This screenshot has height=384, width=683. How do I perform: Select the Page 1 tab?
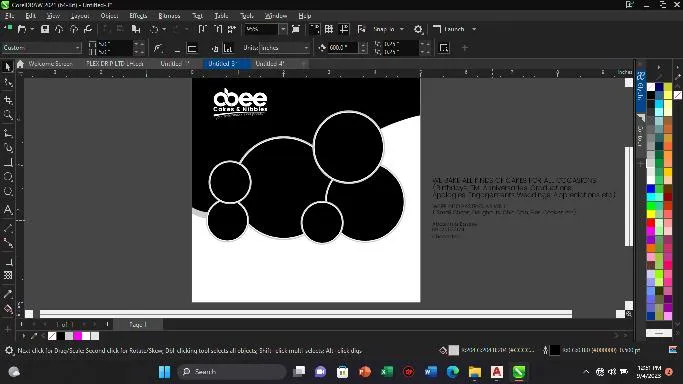coord(138,324)
